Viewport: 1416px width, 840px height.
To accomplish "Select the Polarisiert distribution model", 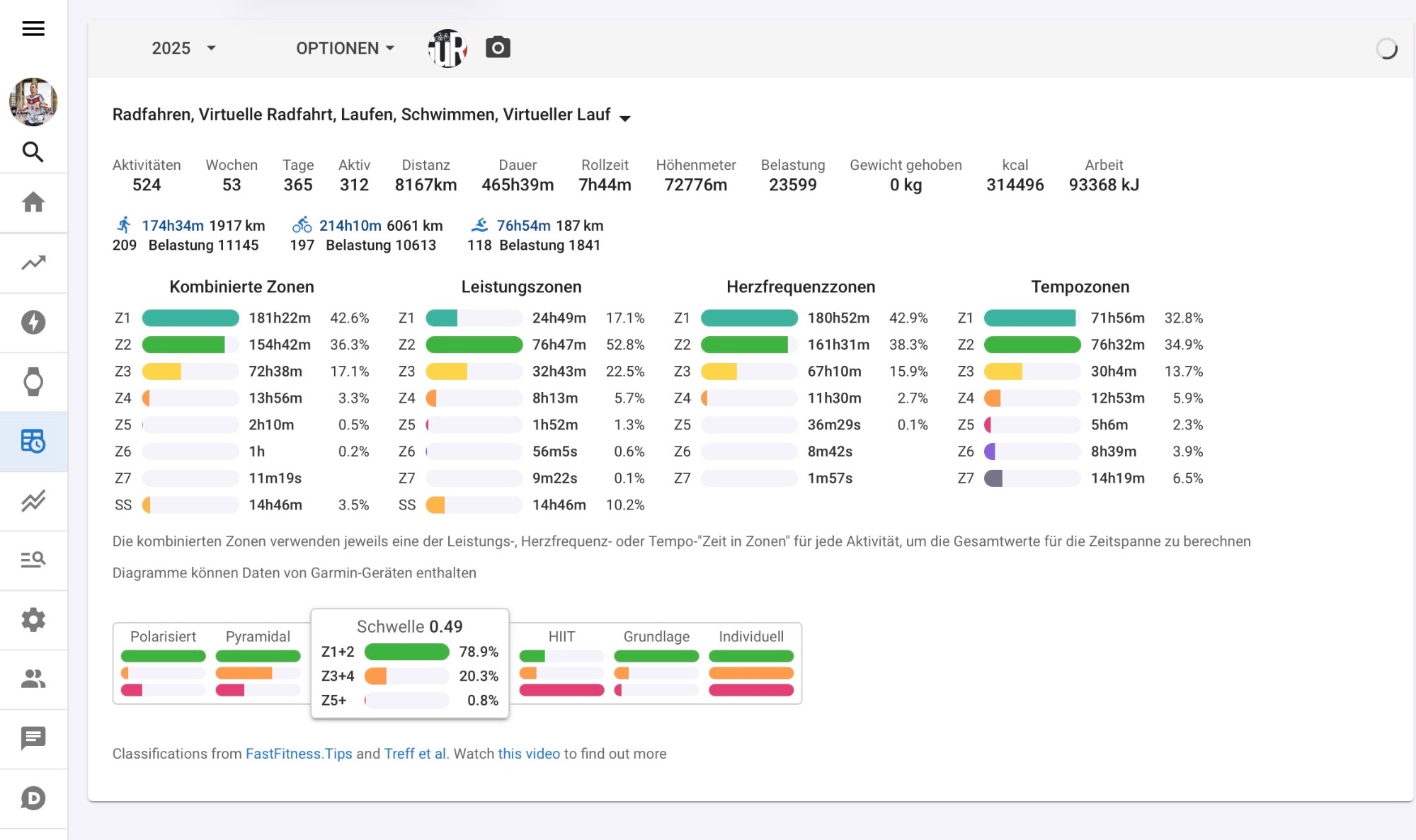I will coord(163,636).
